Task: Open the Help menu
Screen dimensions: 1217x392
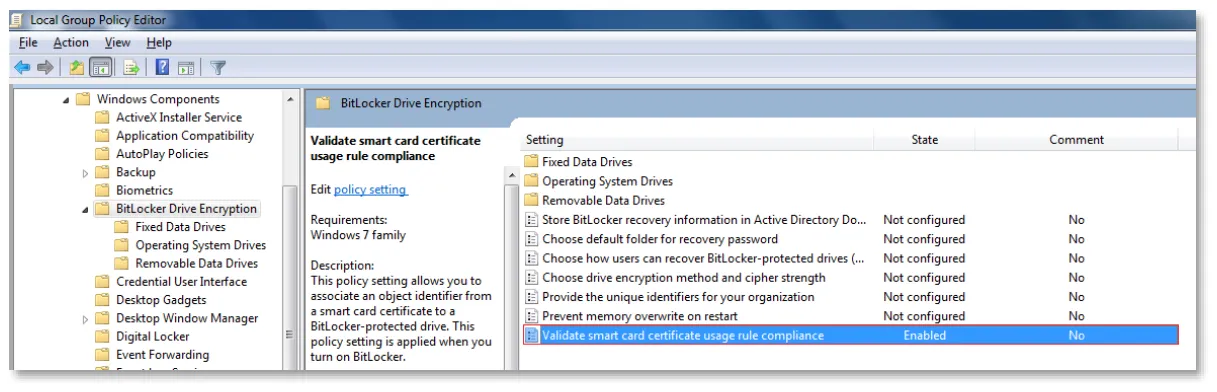Action: (x=159, y=43)
